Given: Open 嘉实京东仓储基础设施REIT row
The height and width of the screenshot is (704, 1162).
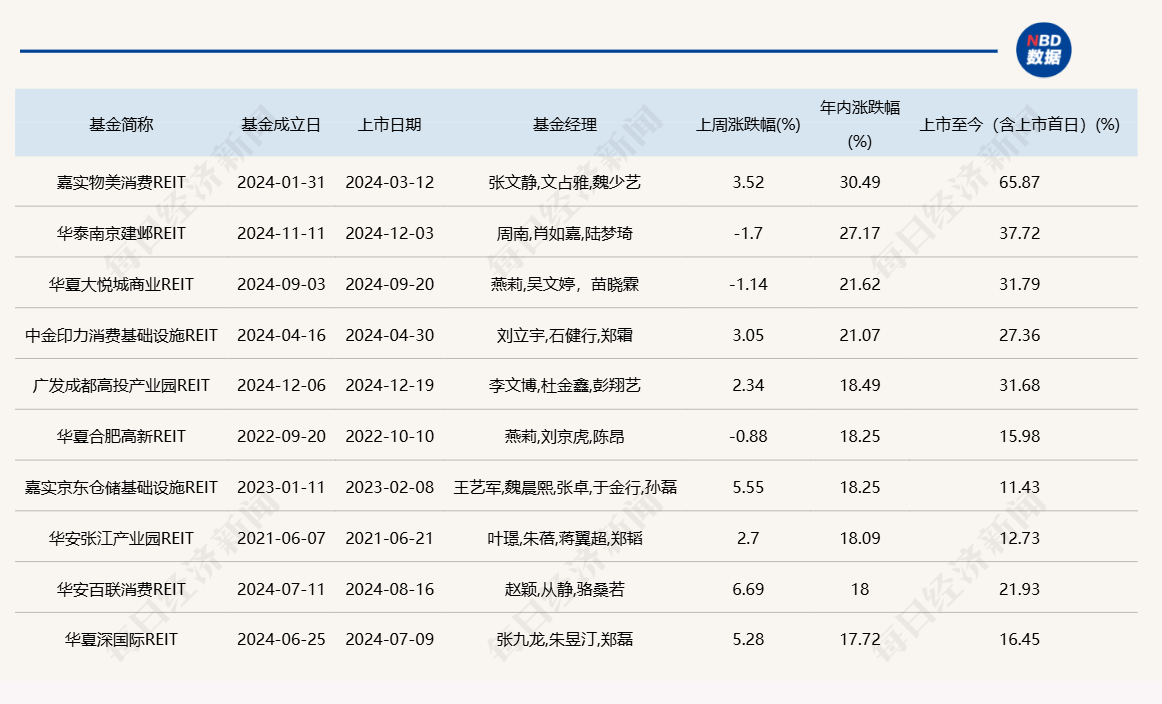Looking at the screenshot, I should pyautogui.click(x=121, y=487).
